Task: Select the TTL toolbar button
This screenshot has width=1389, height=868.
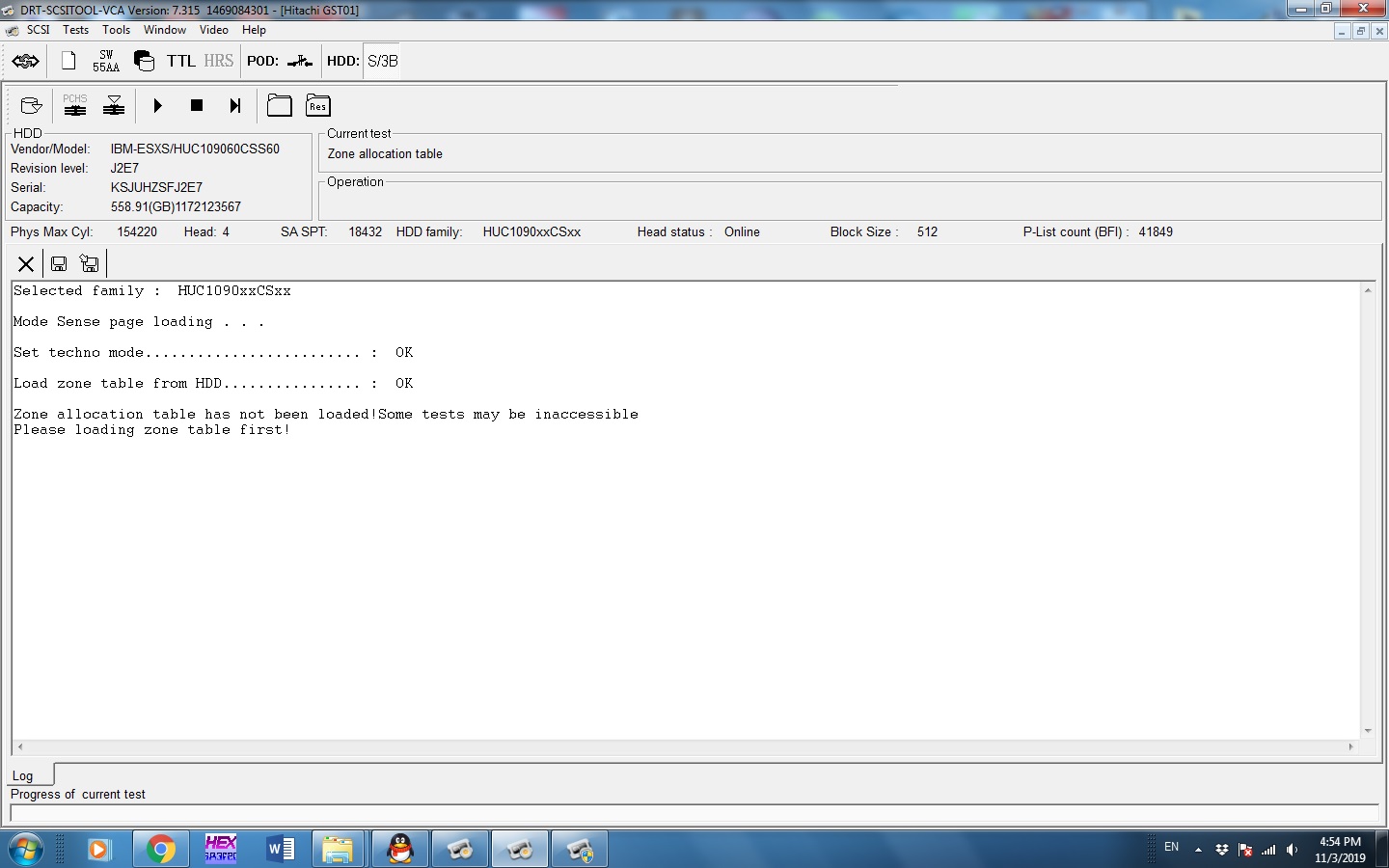Action: (181, 61)
